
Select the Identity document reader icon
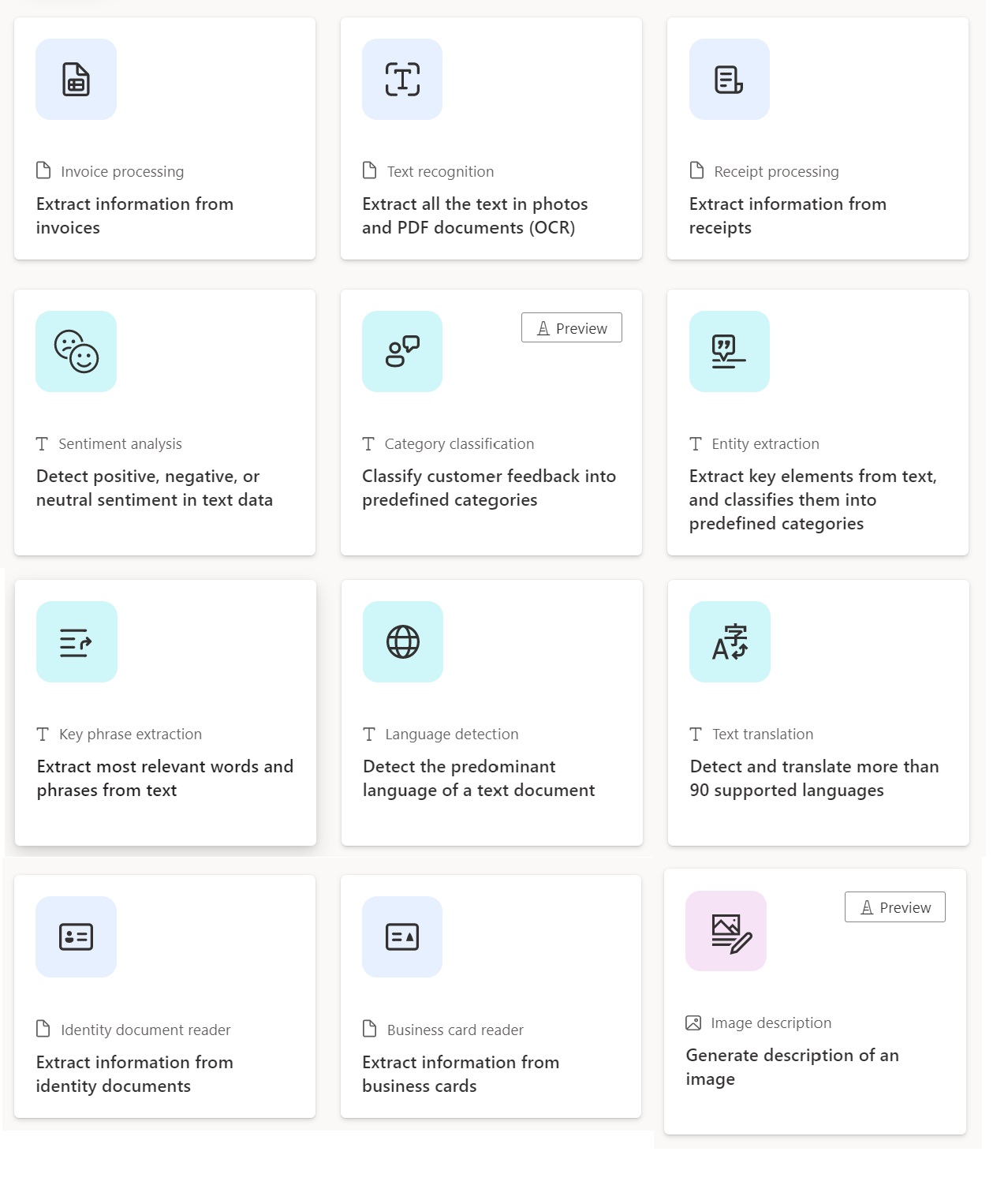click(76, 936)
